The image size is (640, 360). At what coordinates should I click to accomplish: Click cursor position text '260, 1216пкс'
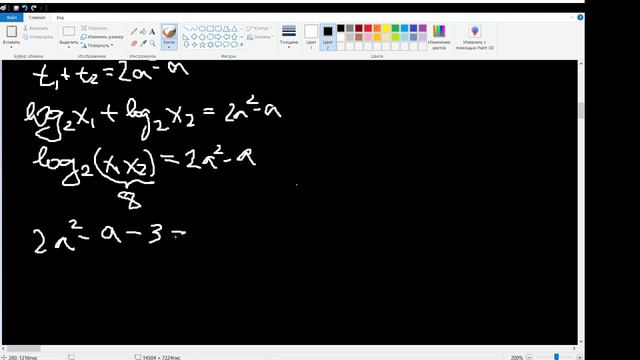[23, 358]
